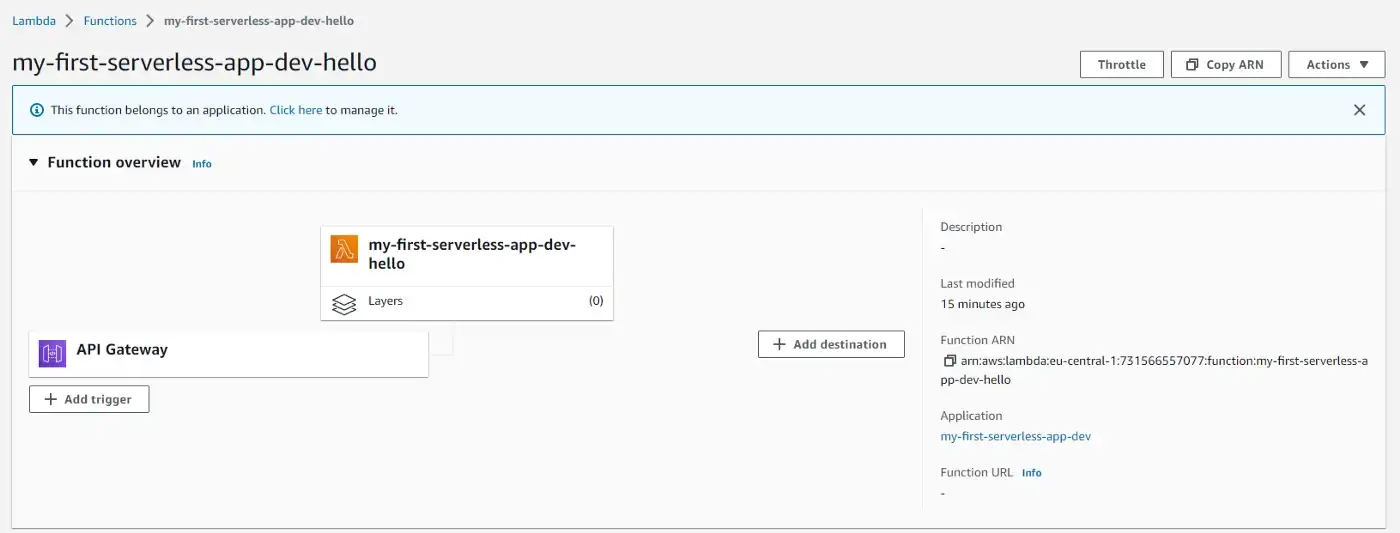Click the purple API Gateway icon
The image size is (1400, 533).
coord(53,353)
